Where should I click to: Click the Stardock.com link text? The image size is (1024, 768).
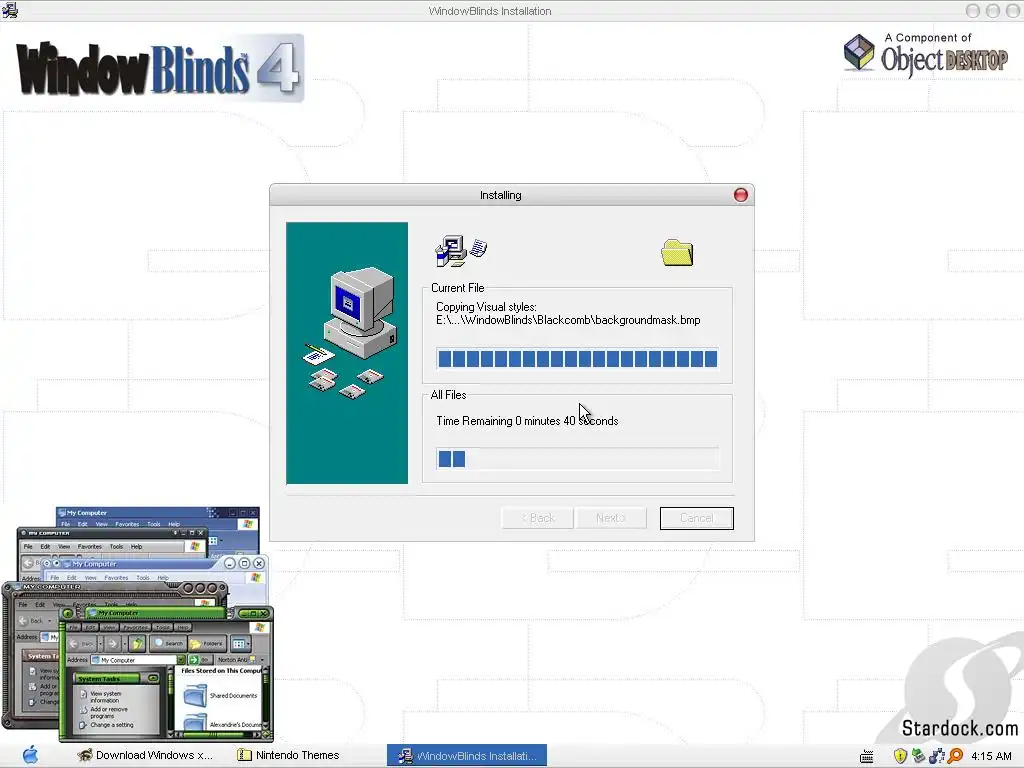click(959, 728)
